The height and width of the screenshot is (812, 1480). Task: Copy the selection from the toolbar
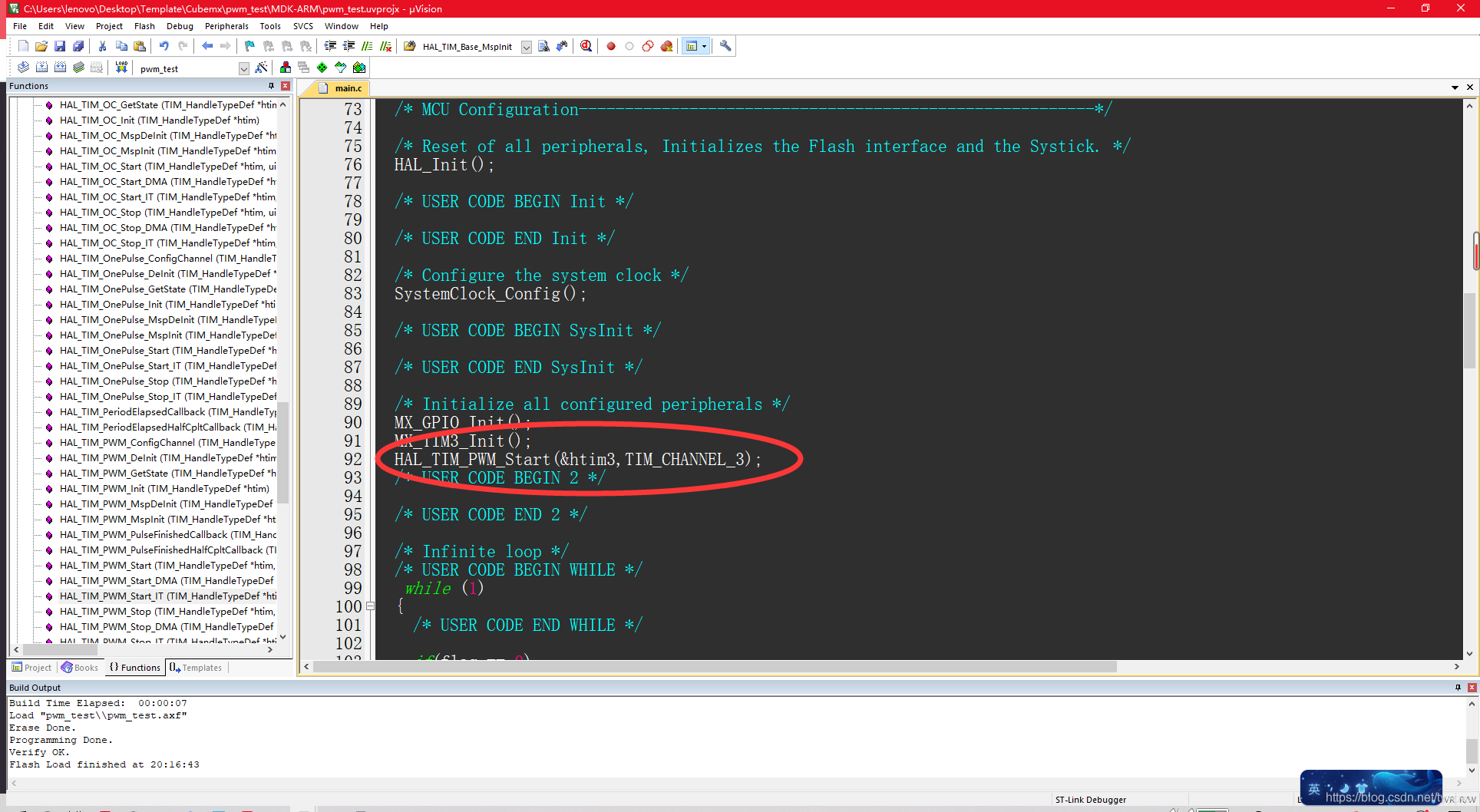point(121,46)
